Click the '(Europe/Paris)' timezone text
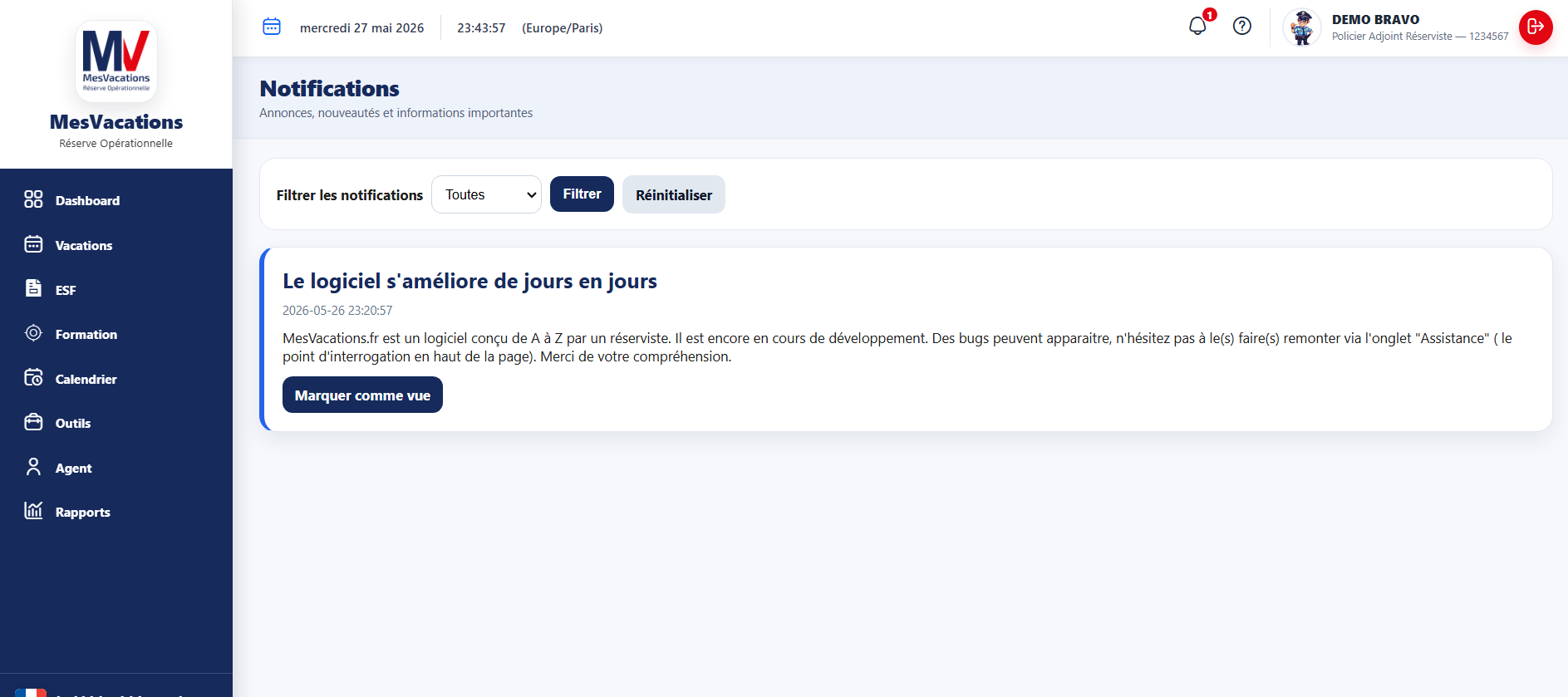The image size is (1568, 697). (x=563, y=27)
